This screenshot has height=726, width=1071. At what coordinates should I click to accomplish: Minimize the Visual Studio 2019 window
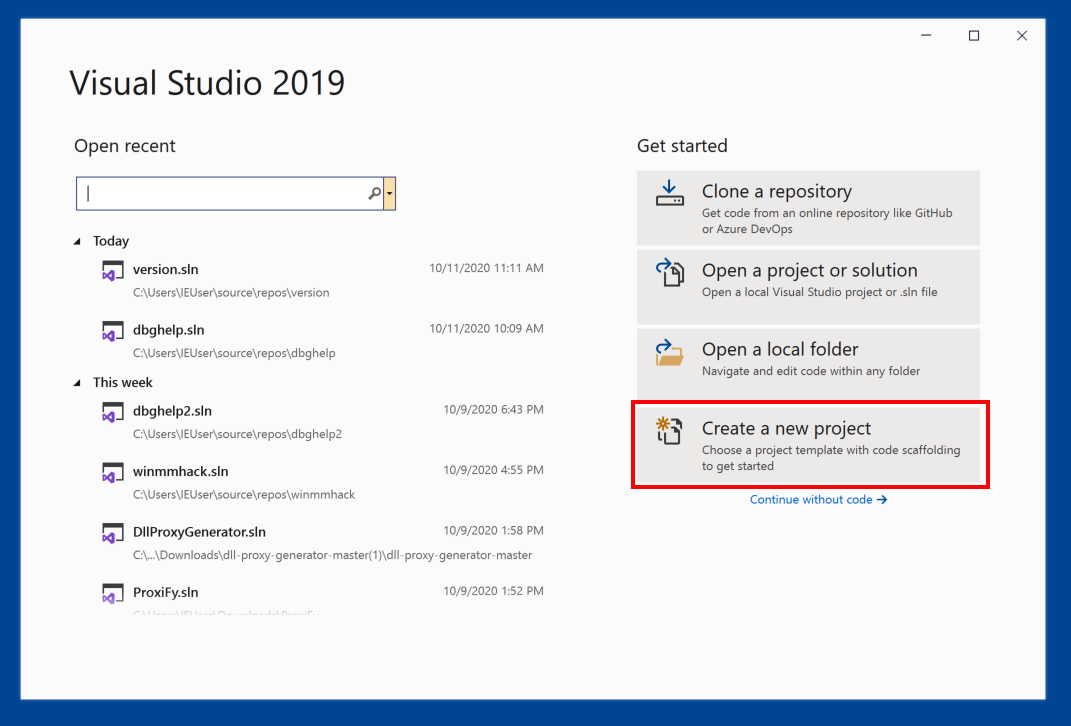(926, 36)
